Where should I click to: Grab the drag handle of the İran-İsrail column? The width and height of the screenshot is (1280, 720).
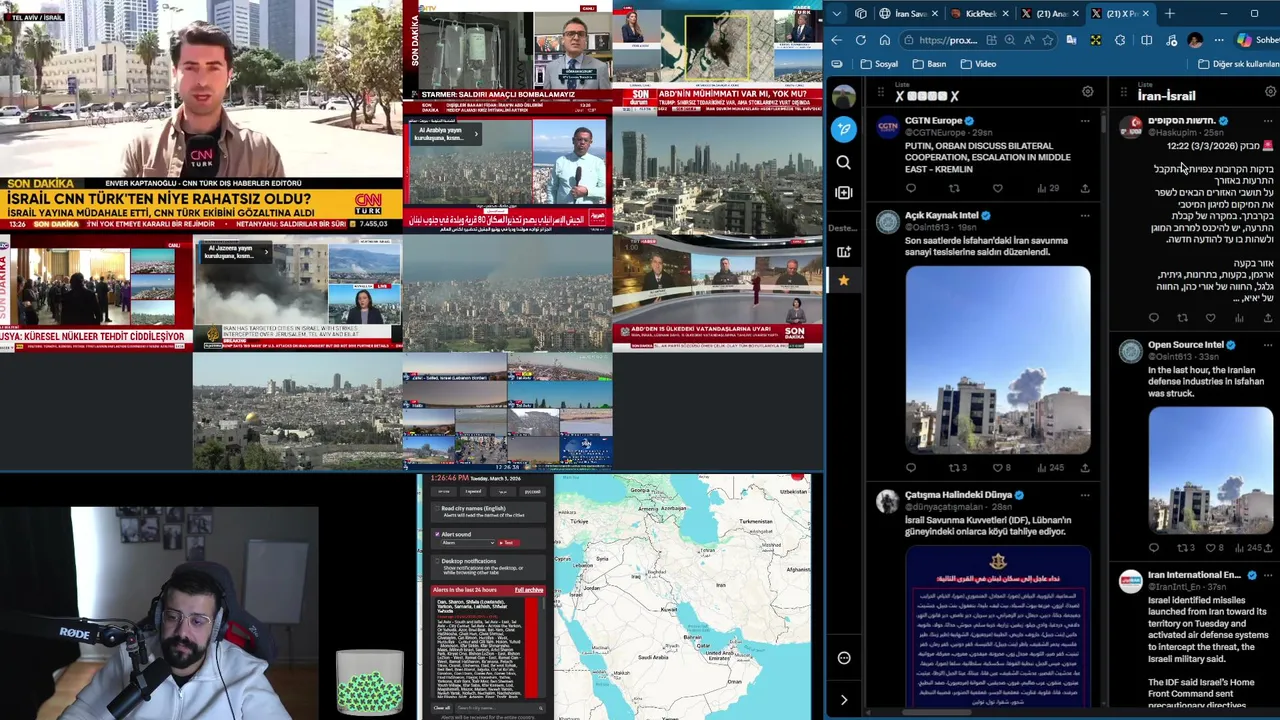pos(1123,93)
